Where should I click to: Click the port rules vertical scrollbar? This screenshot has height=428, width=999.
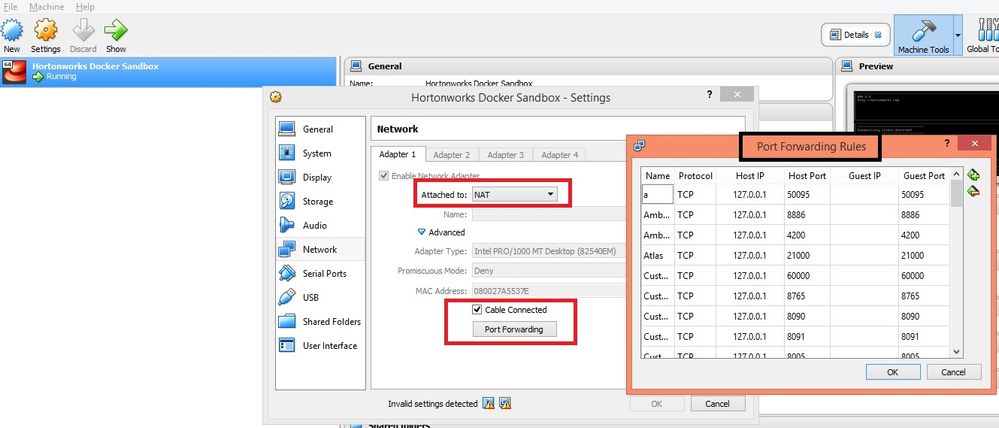point(956,262)
